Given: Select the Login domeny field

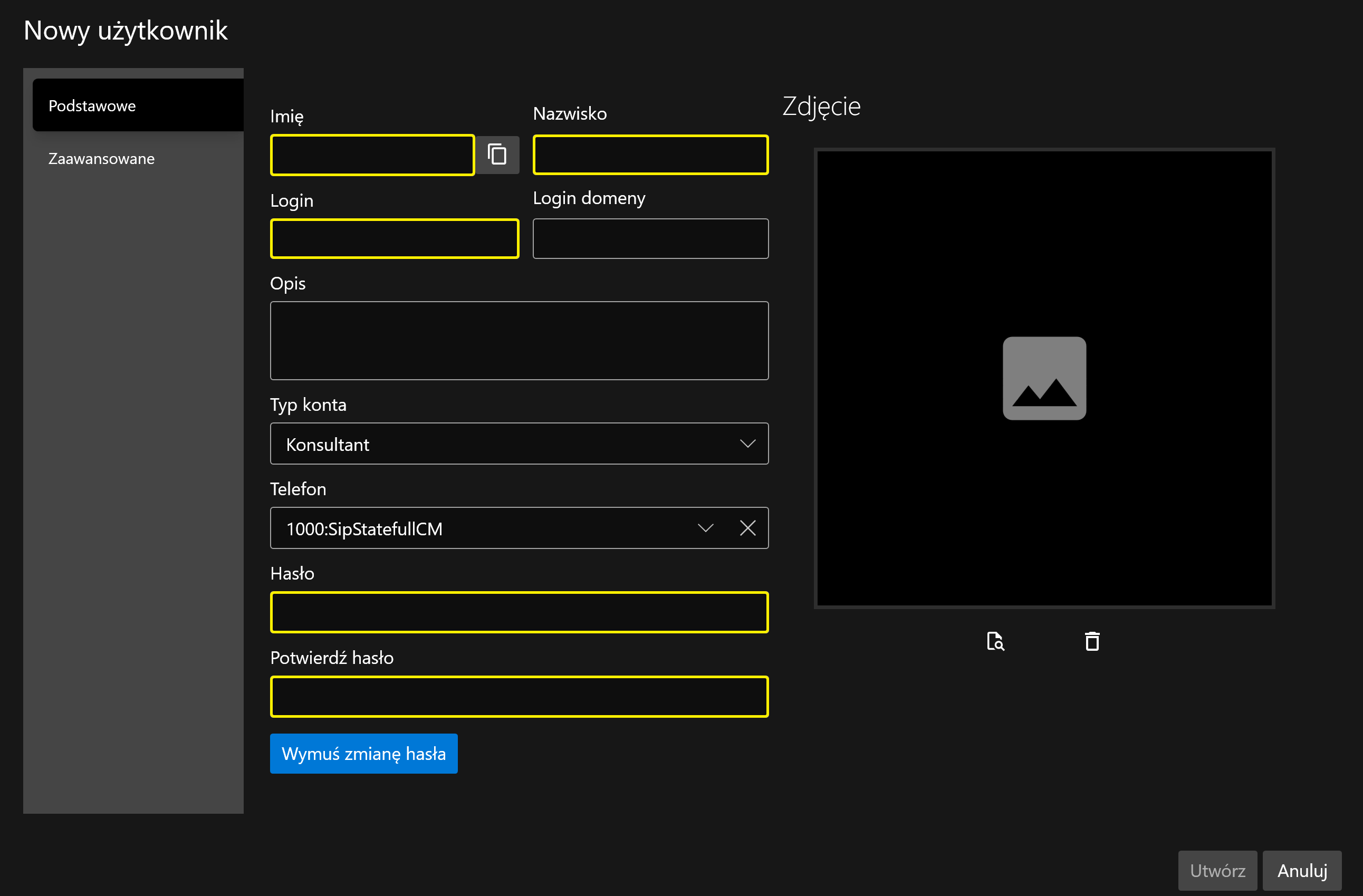Looking at the screenshot, I should pyautogui.click(x=650, y=239).
